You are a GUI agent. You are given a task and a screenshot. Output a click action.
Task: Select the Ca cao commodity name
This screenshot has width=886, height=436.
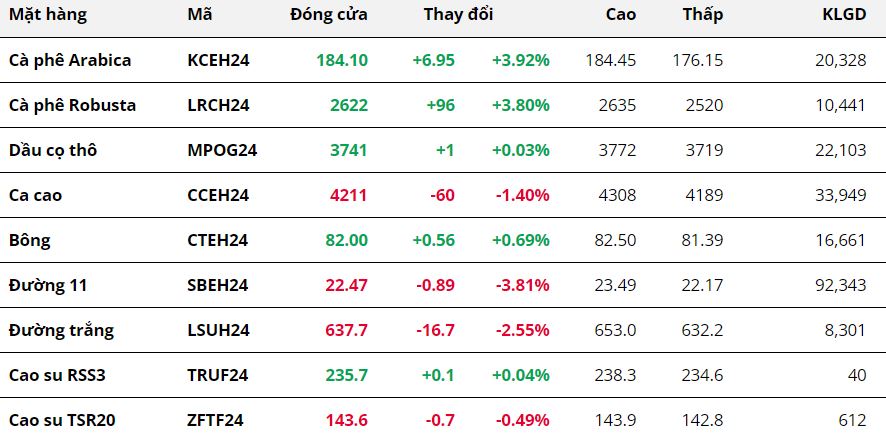(35, 195)
